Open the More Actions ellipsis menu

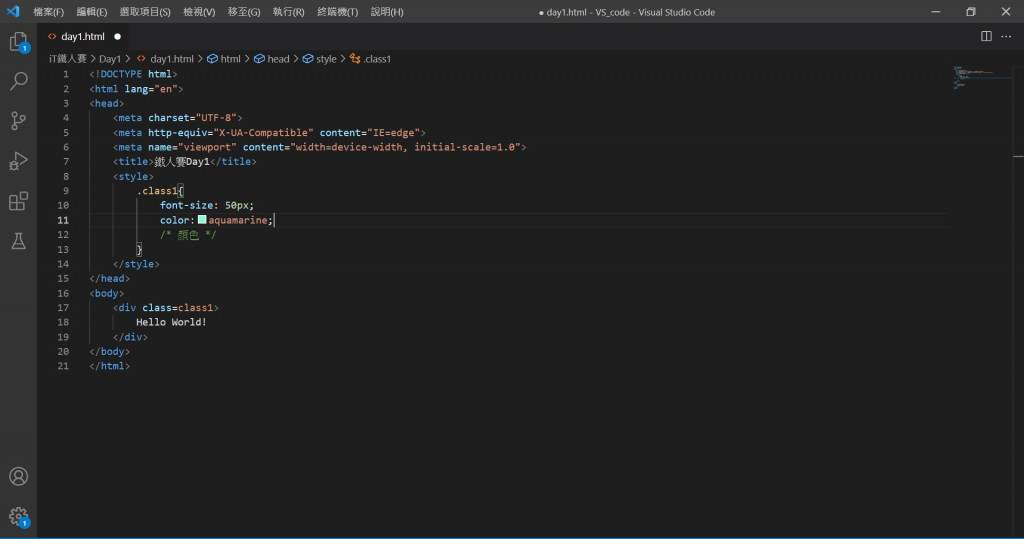pyautogui.click(x=1006, y=37)
